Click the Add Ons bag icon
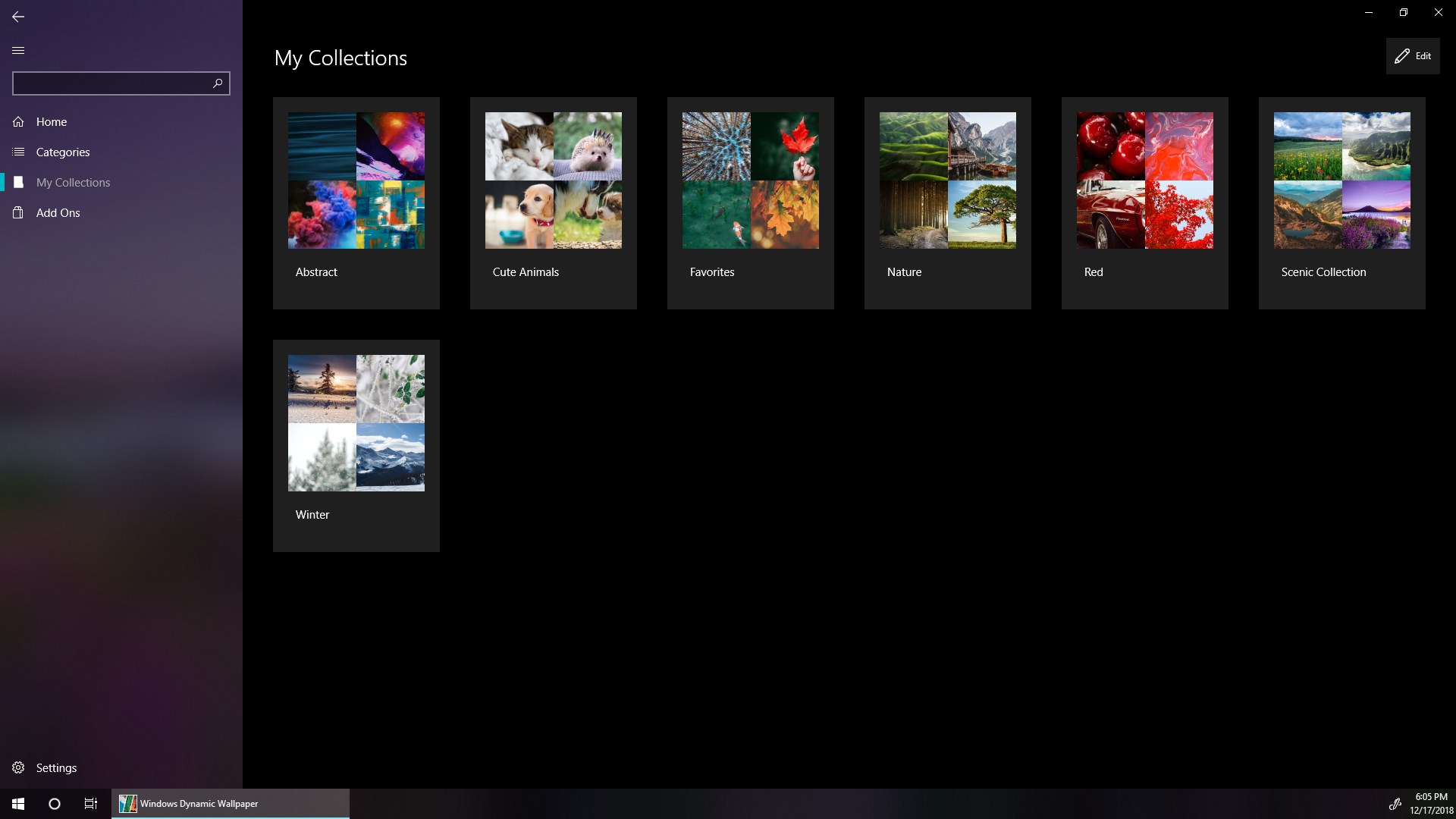This screenshot has width=1456, height=819. [x=18, y=213]
